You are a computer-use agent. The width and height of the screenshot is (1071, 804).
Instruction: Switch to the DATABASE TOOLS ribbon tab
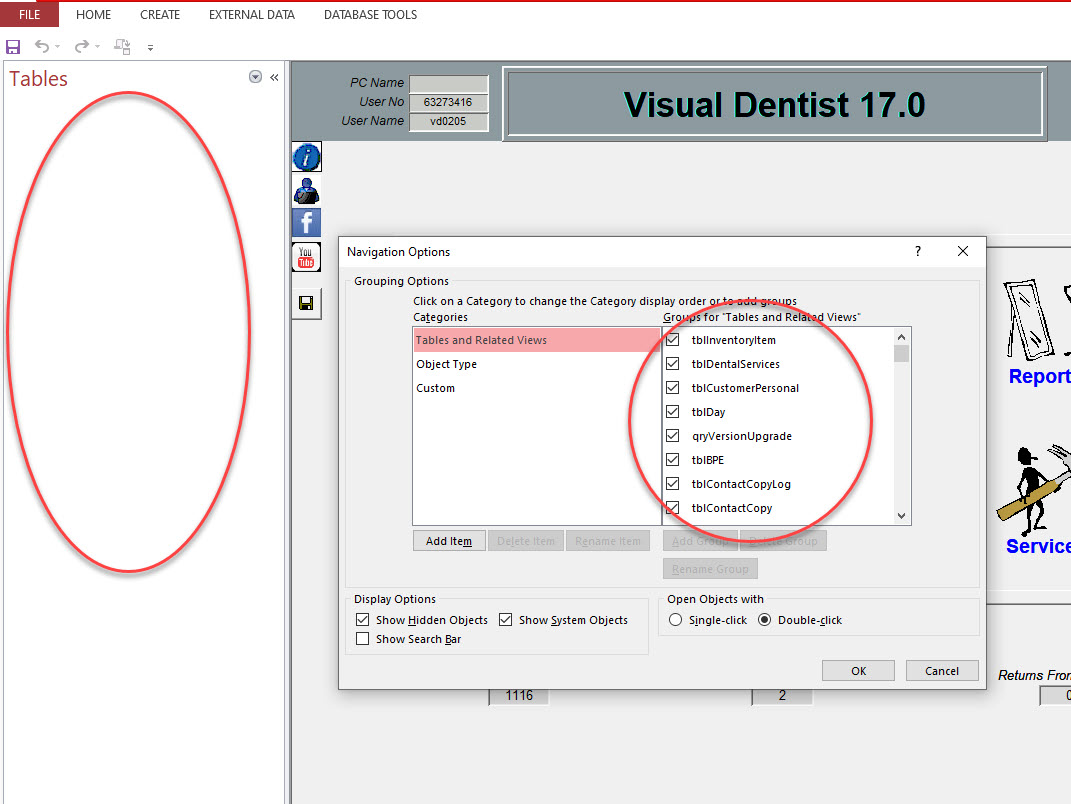tap(370, 14)
